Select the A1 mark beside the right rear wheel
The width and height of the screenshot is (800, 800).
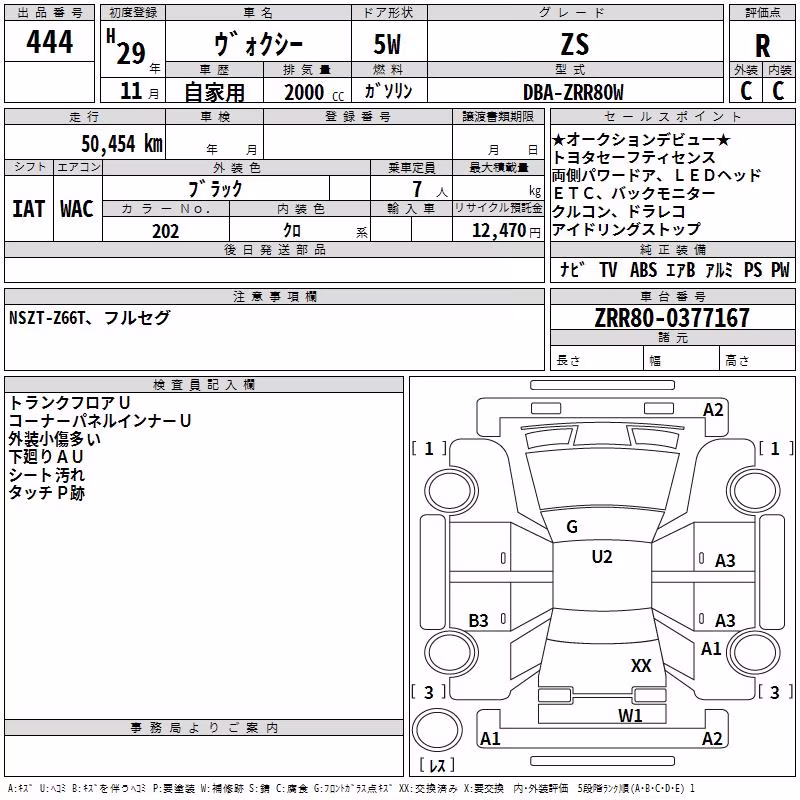click(711, 649)
